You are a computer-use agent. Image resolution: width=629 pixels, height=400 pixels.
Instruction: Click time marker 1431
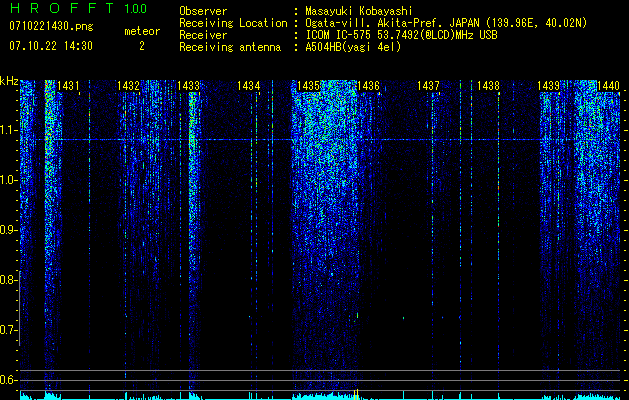click(68, 85)
